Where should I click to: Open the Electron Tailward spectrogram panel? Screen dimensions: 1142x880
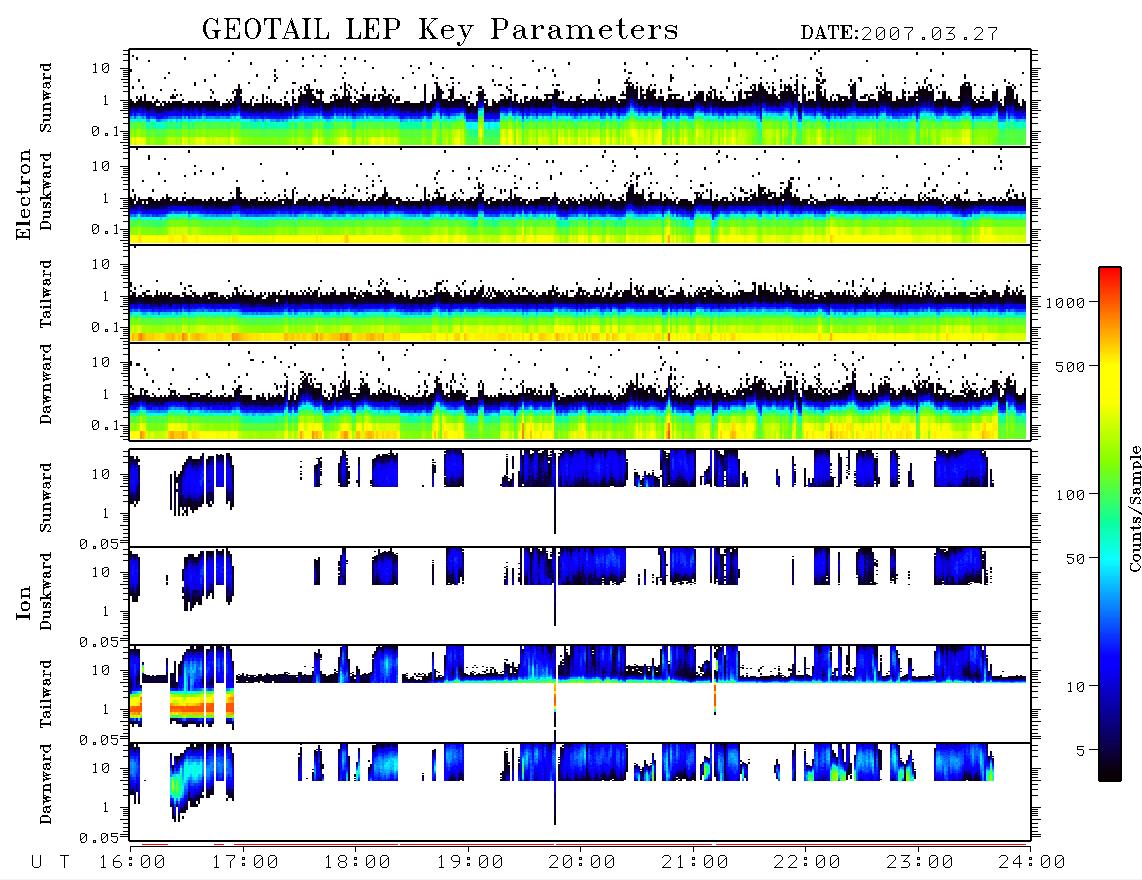[580, 294]
